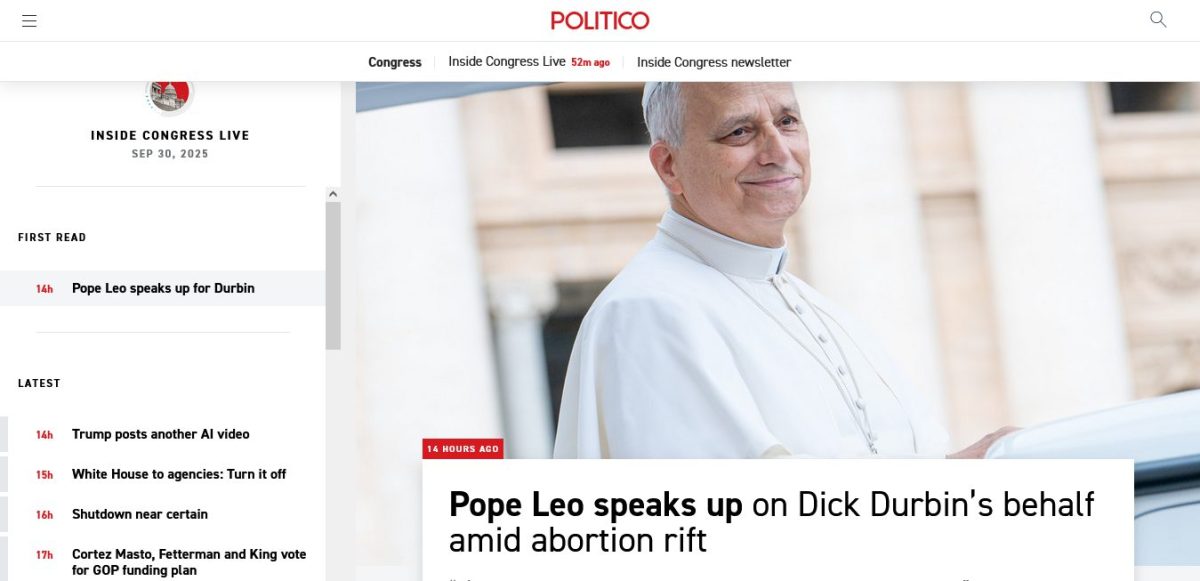
Task: Open Inside Congress newsletter link
Action: point(714,62)
